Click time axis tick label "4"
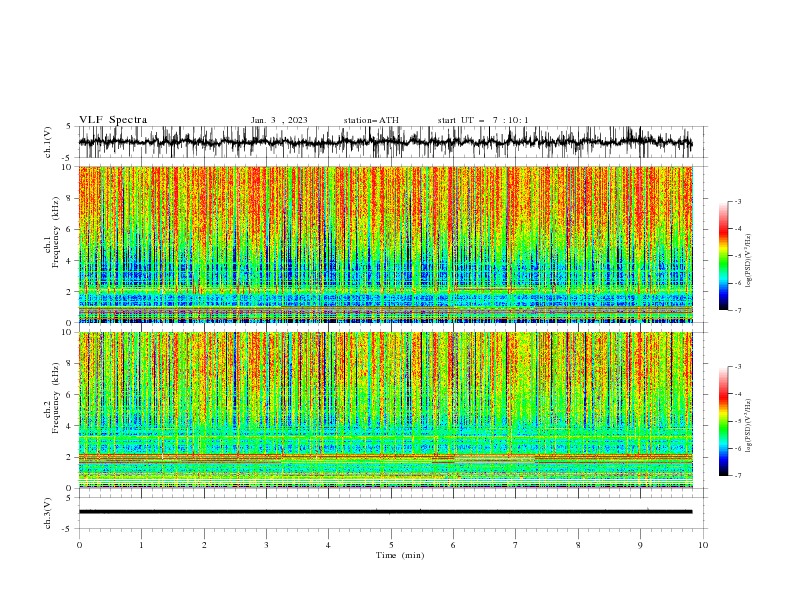Viewport: 792px width, 612px height. [x=328, y=545]
